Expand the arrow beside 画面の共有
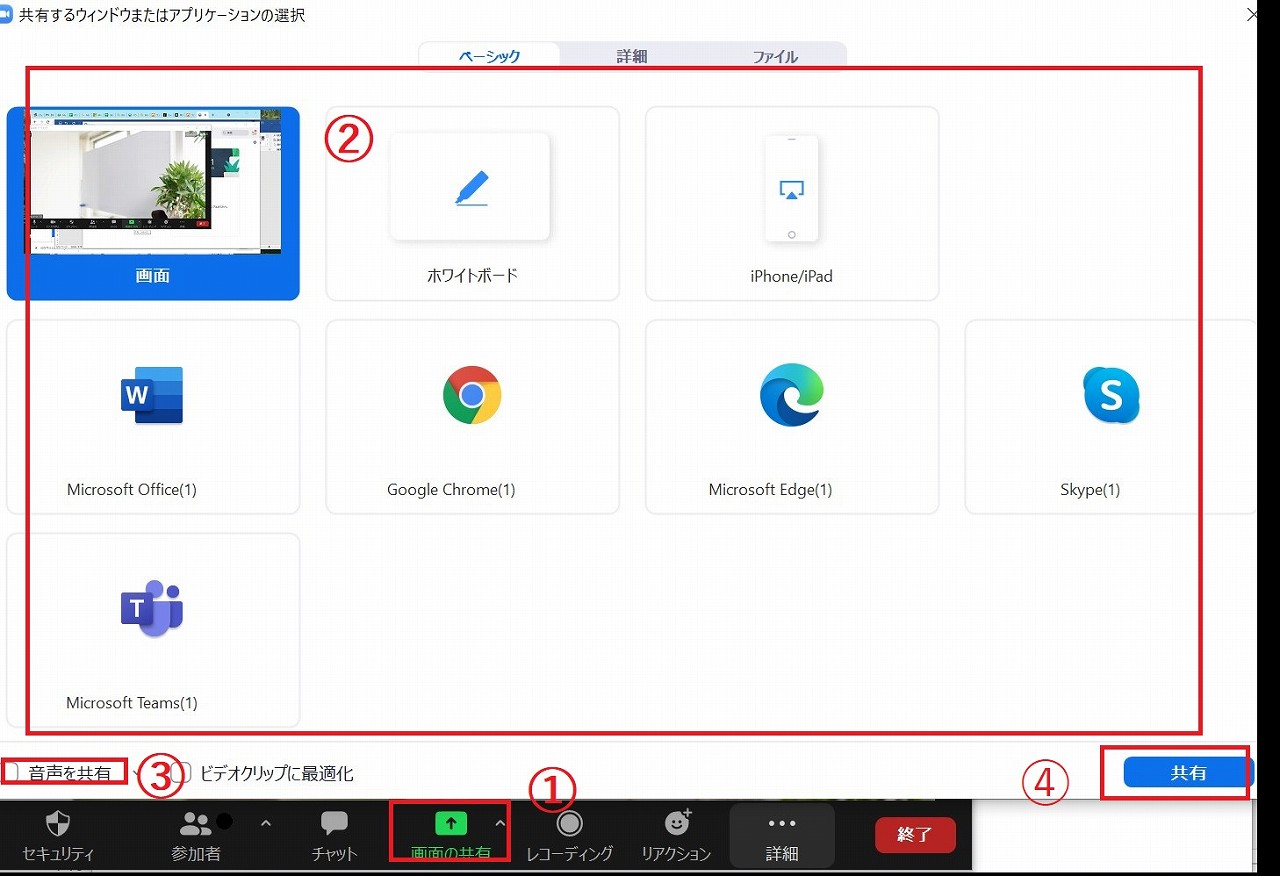 pyautogui.click(x=500, y=822)
